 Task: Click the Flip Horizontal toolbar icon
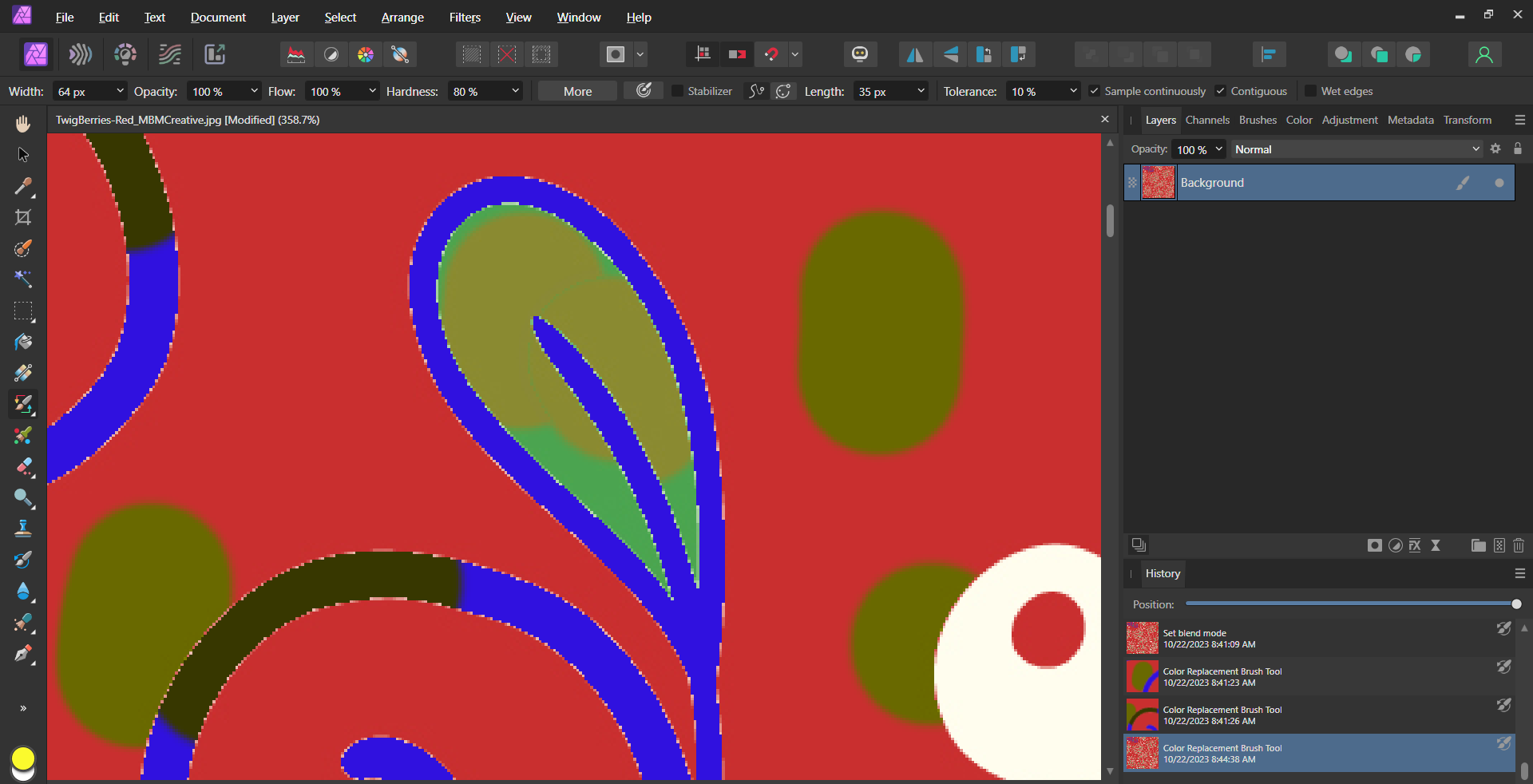point(915,54)
